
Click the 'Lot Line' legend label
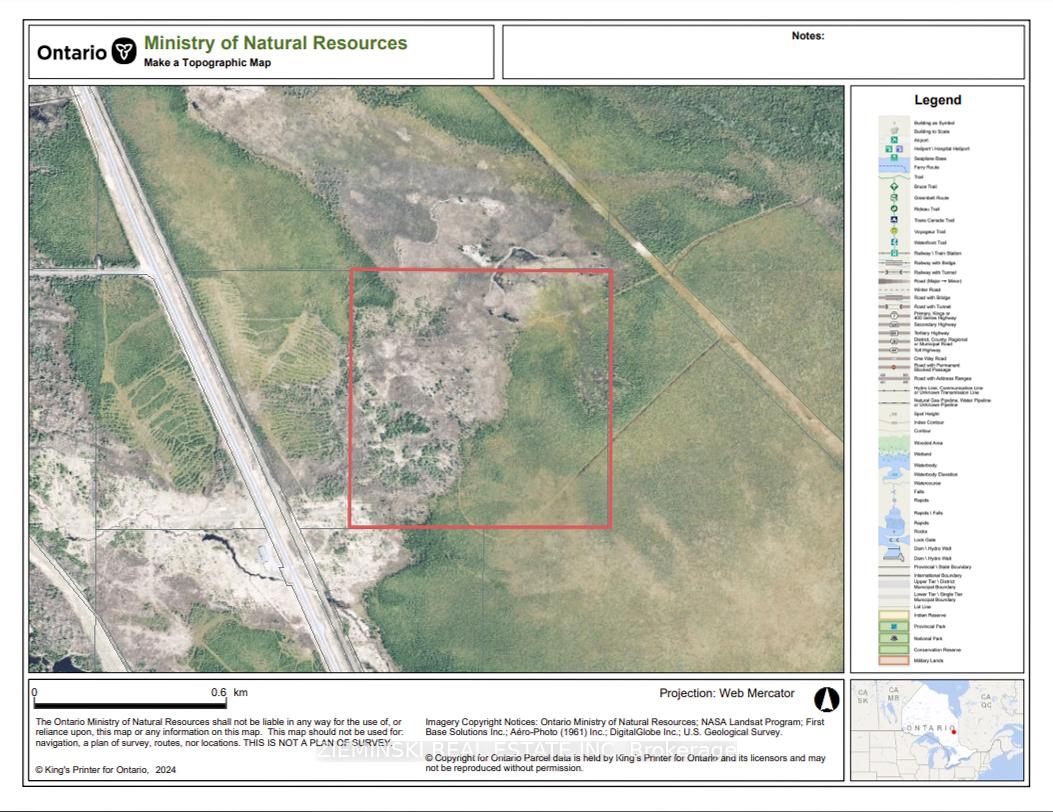[x=922, y=606]
